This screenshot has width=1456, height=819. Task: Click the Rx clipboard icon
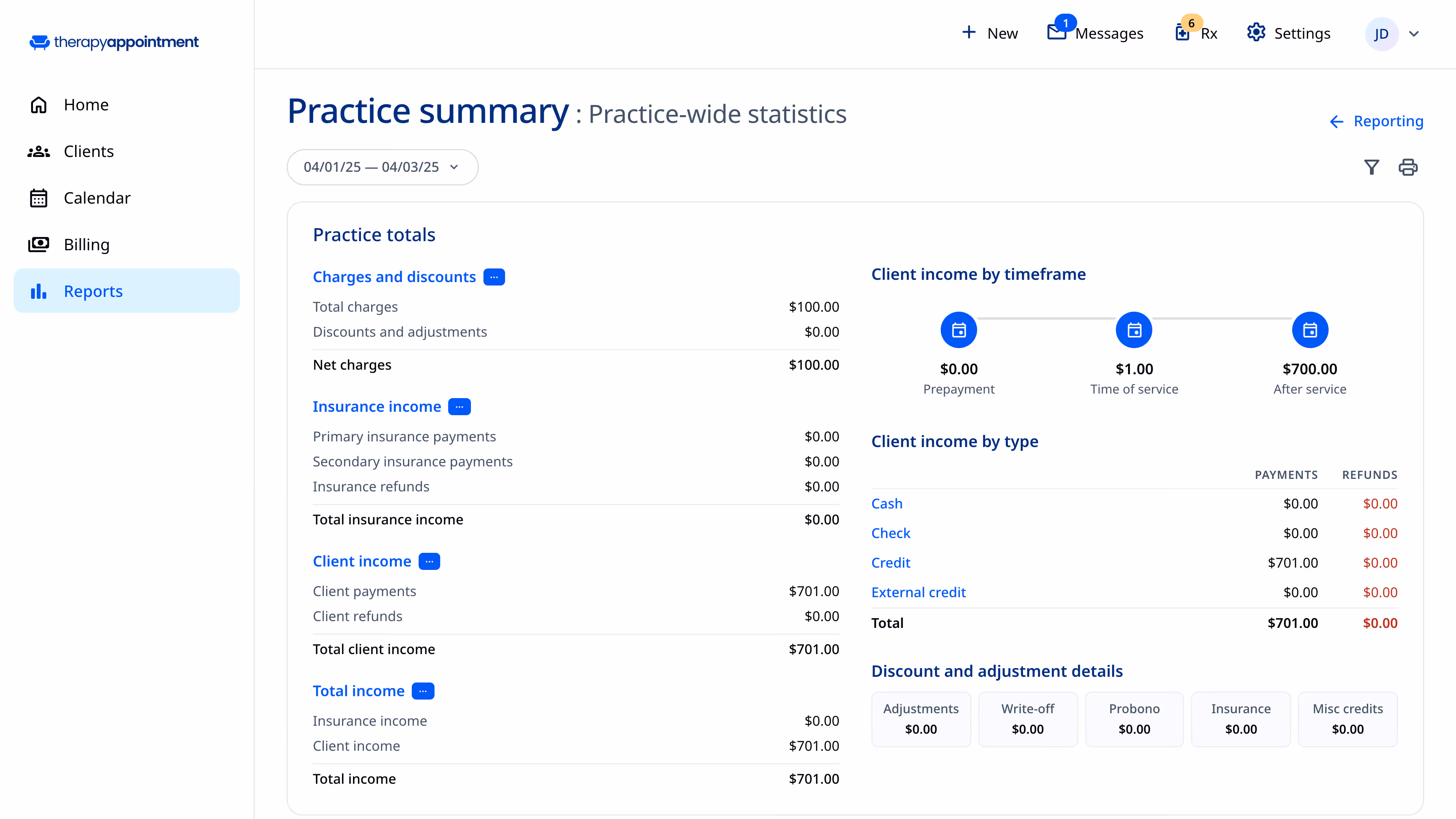(1182, 33)
